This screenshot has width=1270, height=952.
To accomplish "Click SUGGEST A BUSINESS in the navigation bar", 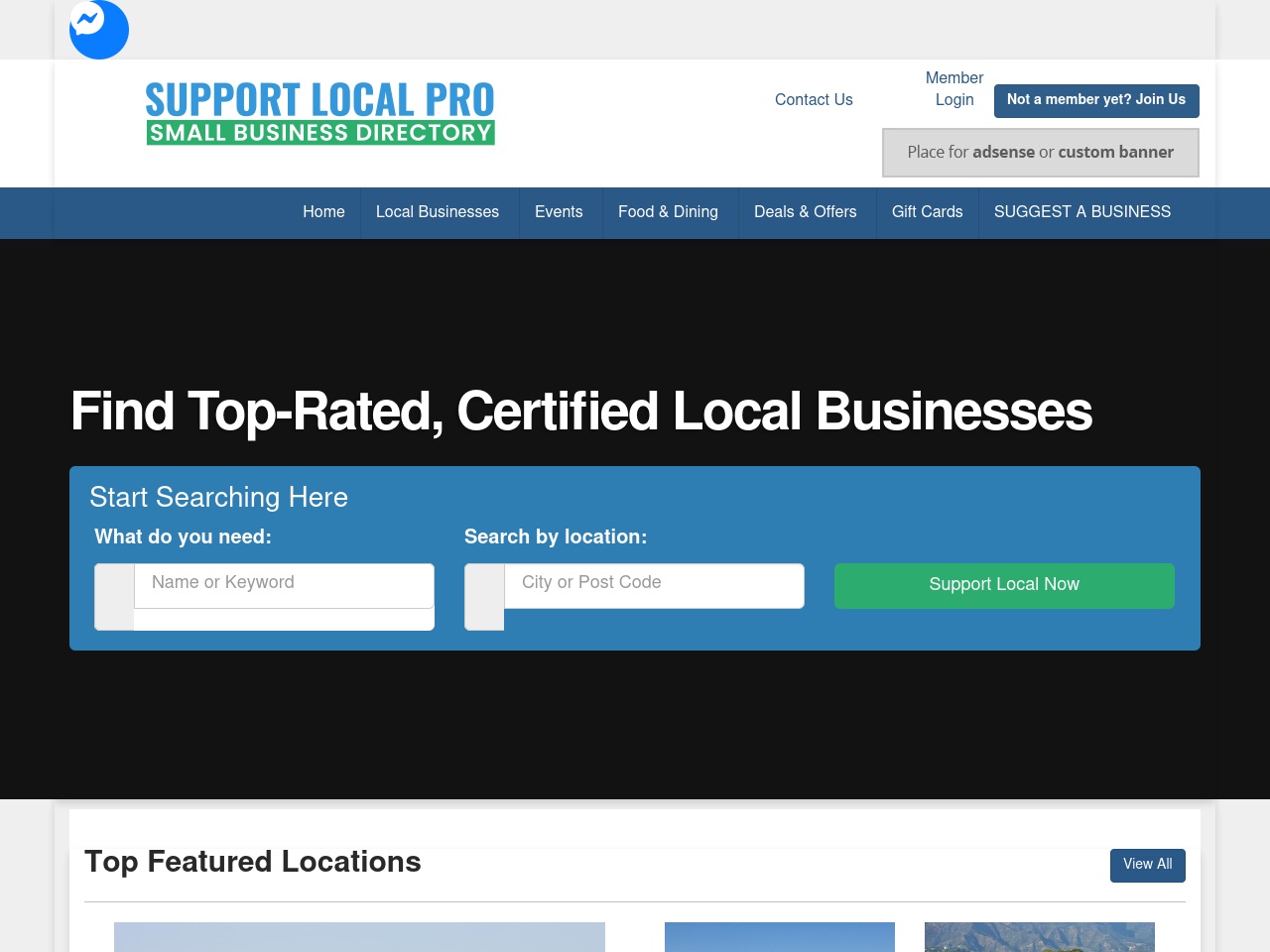I will tap(1082, 212).
